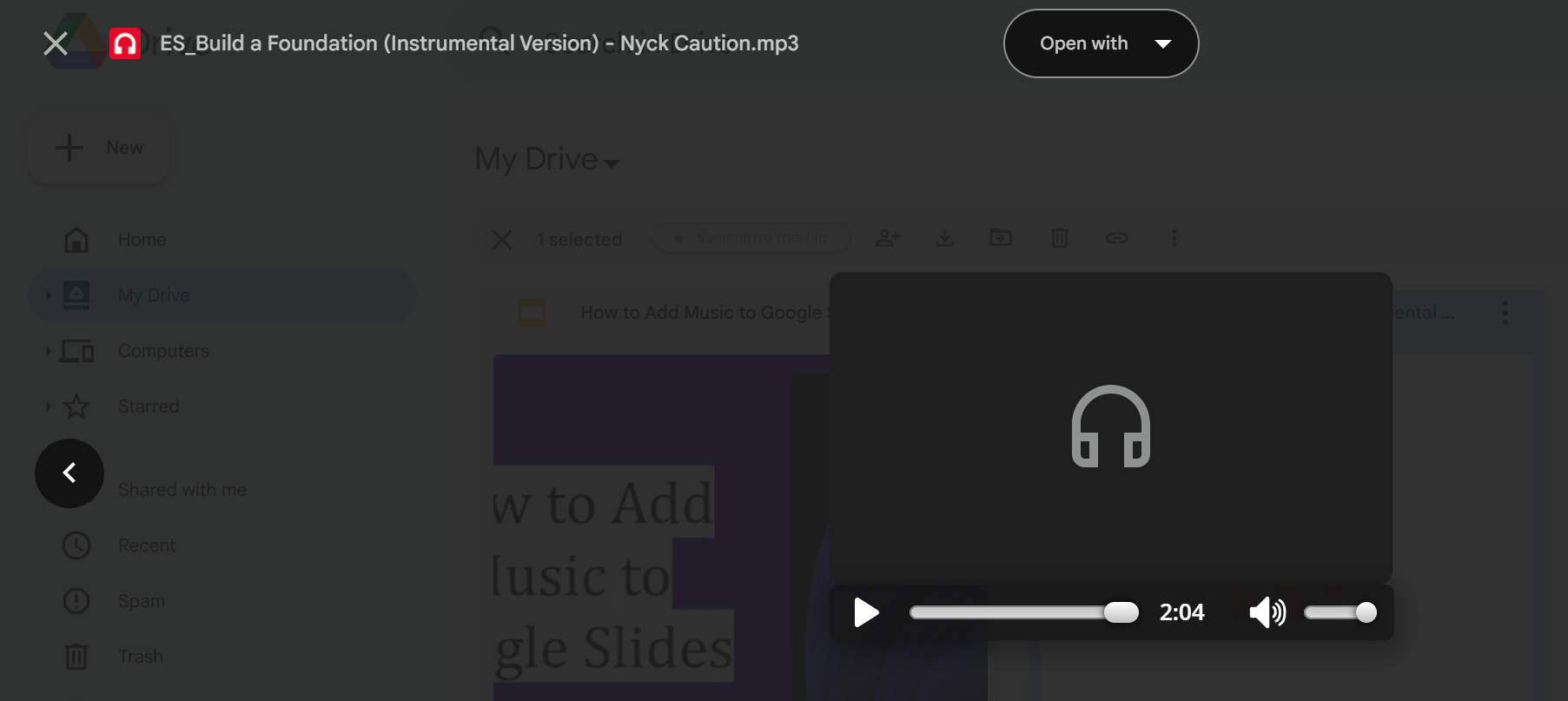Mute audio using the speaker icon

[x=1267, y=612]
